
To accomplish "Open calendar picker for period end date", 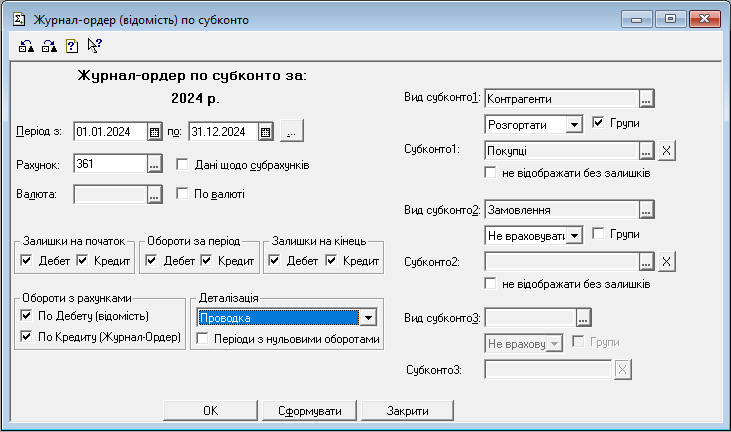I will pyautogui.click(x=265, y=132).
